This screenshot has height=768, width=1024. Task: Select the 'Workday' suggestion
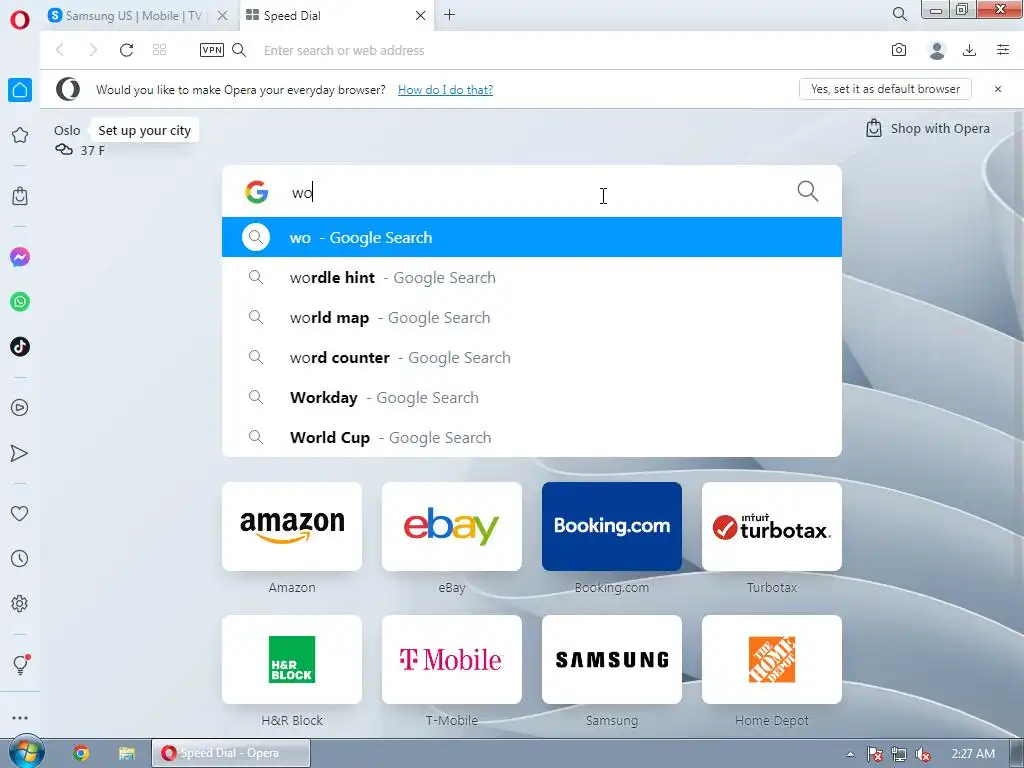click(532, 397)
